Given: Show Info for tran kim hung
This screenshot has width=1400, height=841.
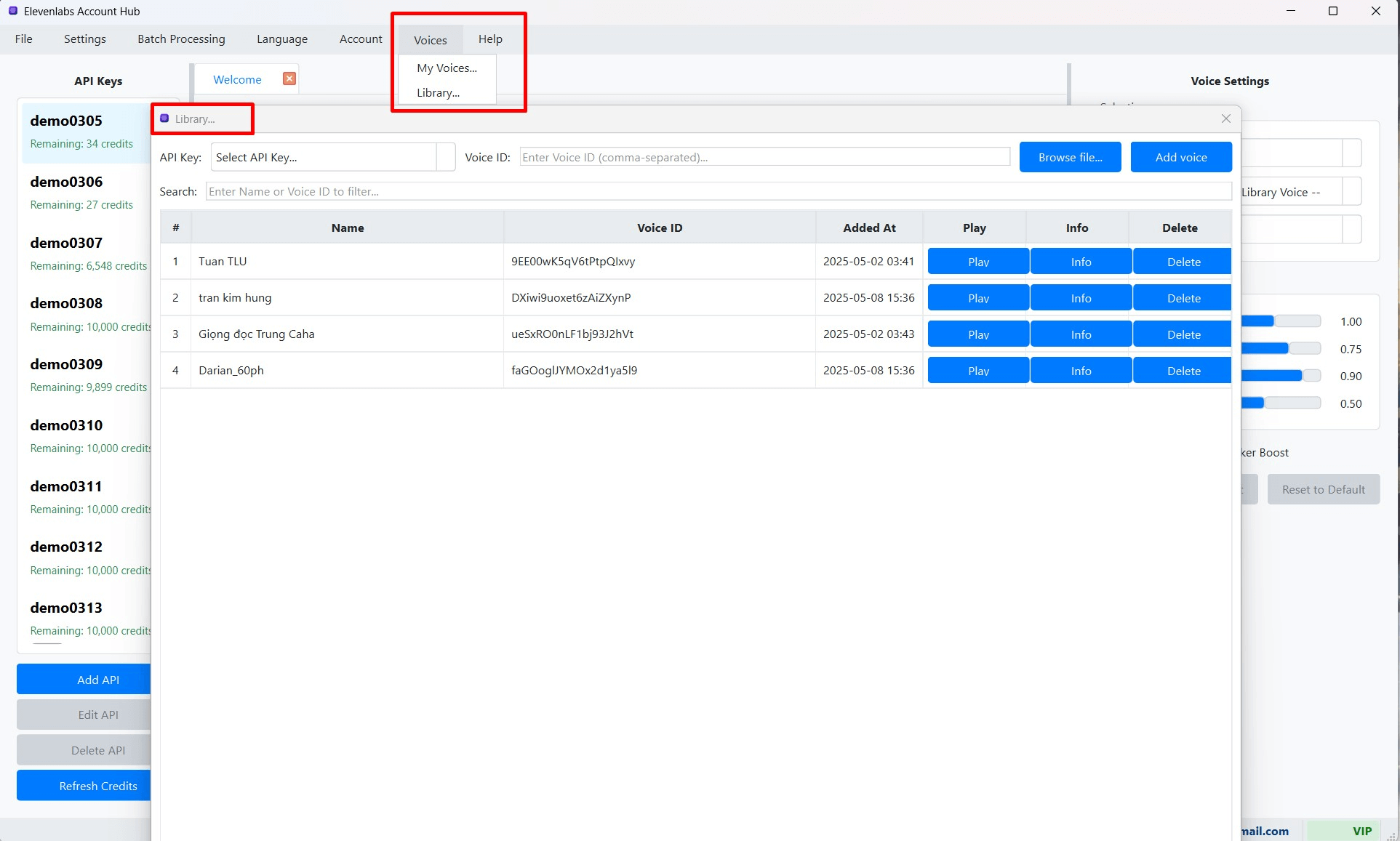Looking at the screenshot, I should [1081, 298].
